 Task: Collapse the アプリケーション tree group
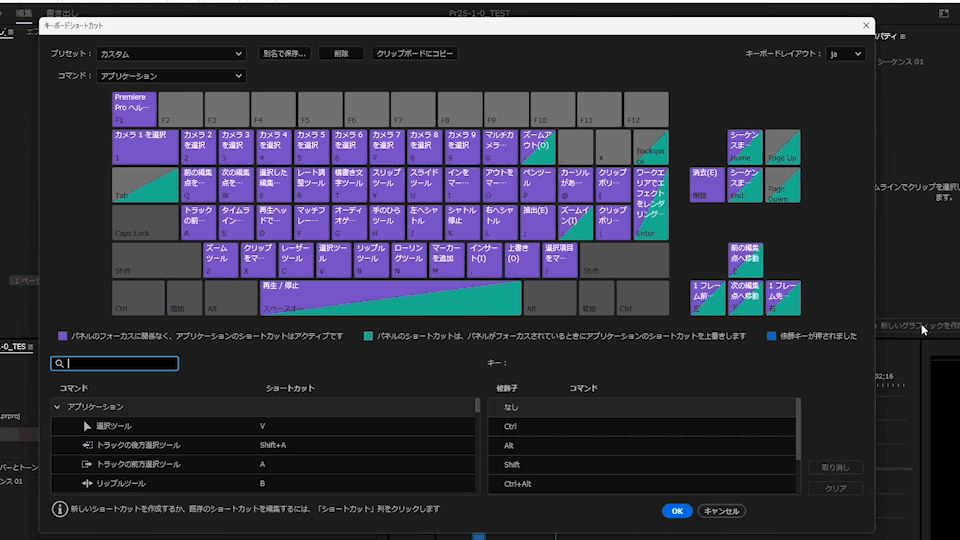57,407
